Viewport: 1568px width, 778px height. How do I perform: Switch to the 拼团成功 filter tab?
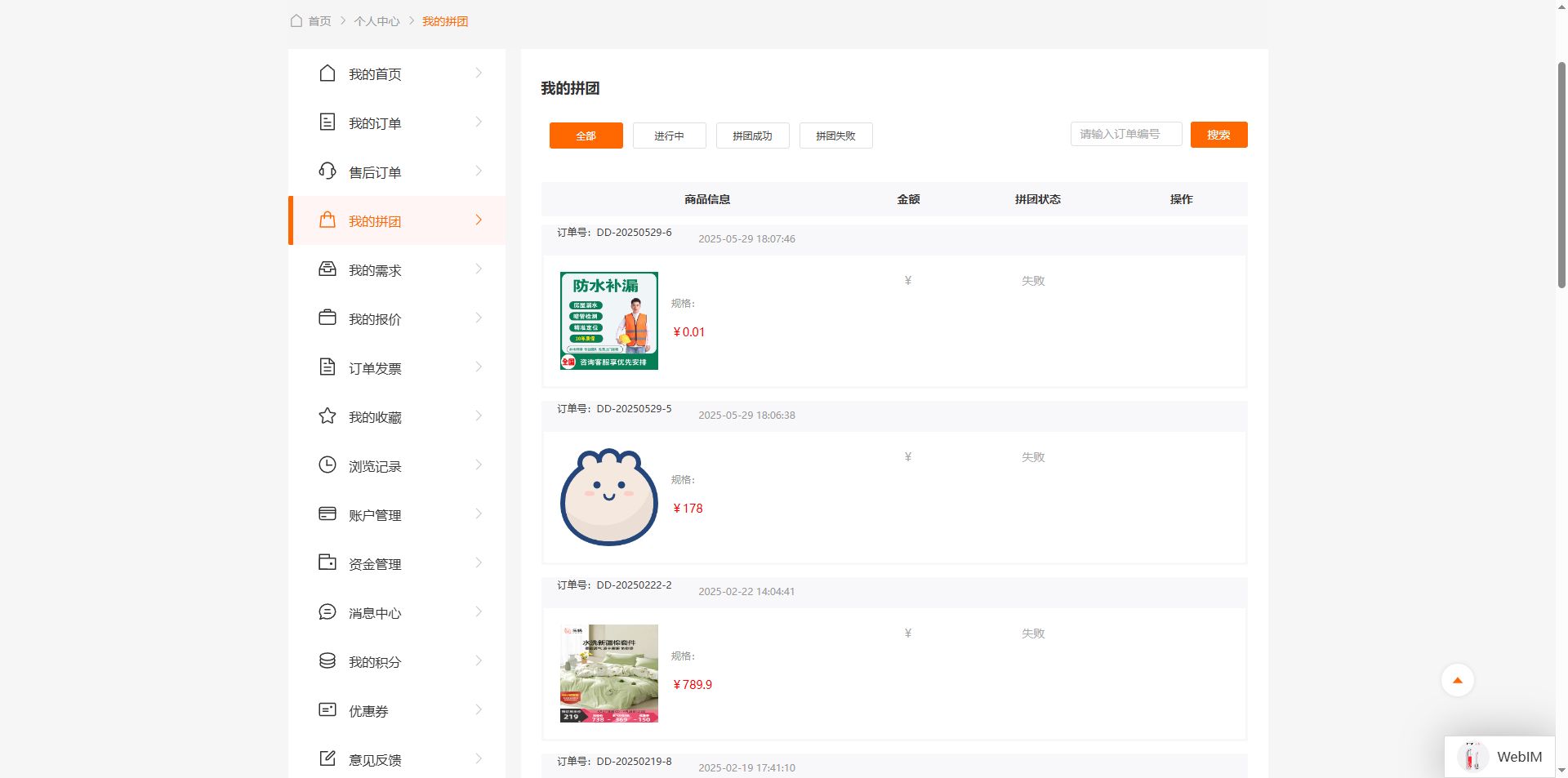click(752, 136)
